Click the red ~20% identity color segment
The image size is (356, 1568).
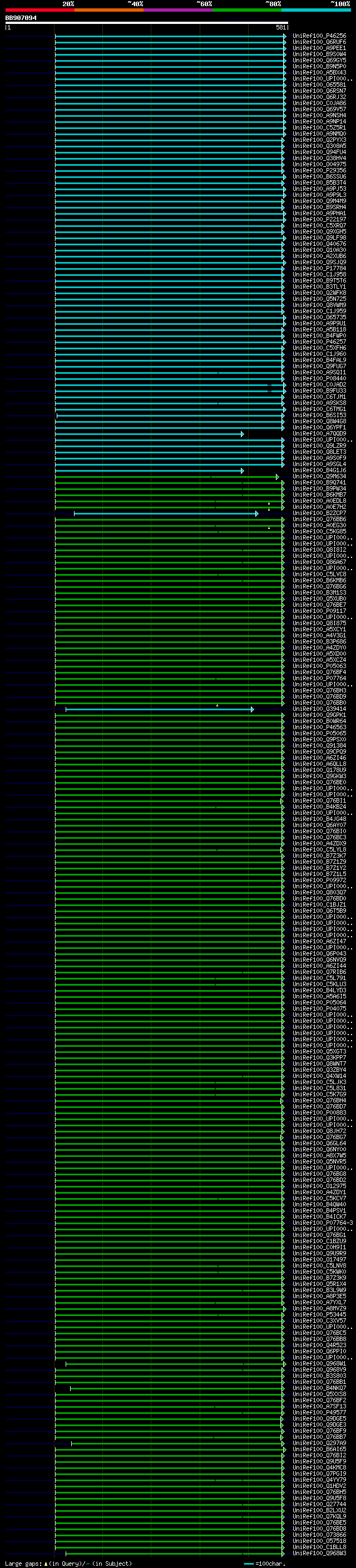[x=40, y=10]
